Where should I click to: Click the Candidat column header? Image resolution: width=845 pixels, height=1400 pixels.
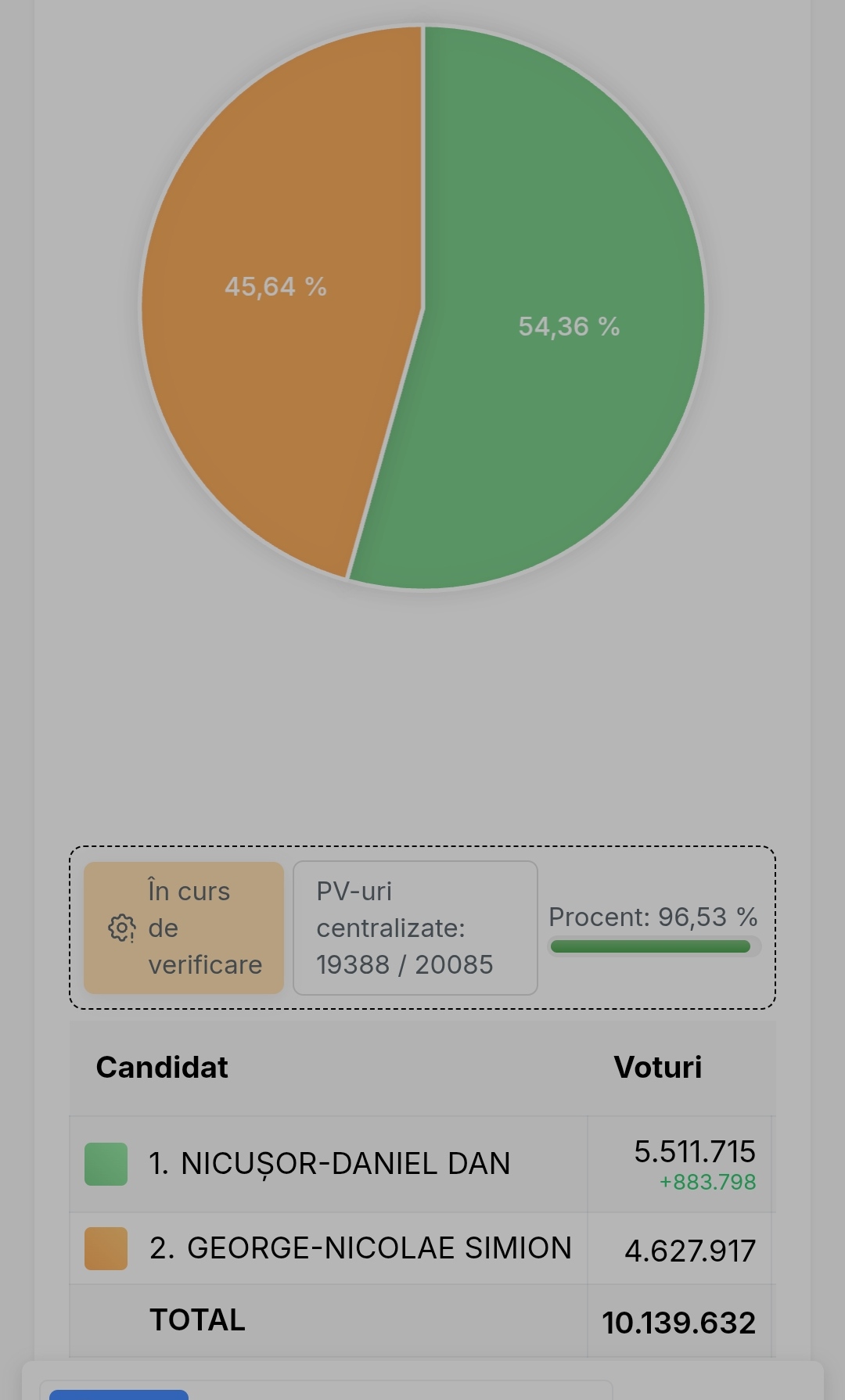162,1068
